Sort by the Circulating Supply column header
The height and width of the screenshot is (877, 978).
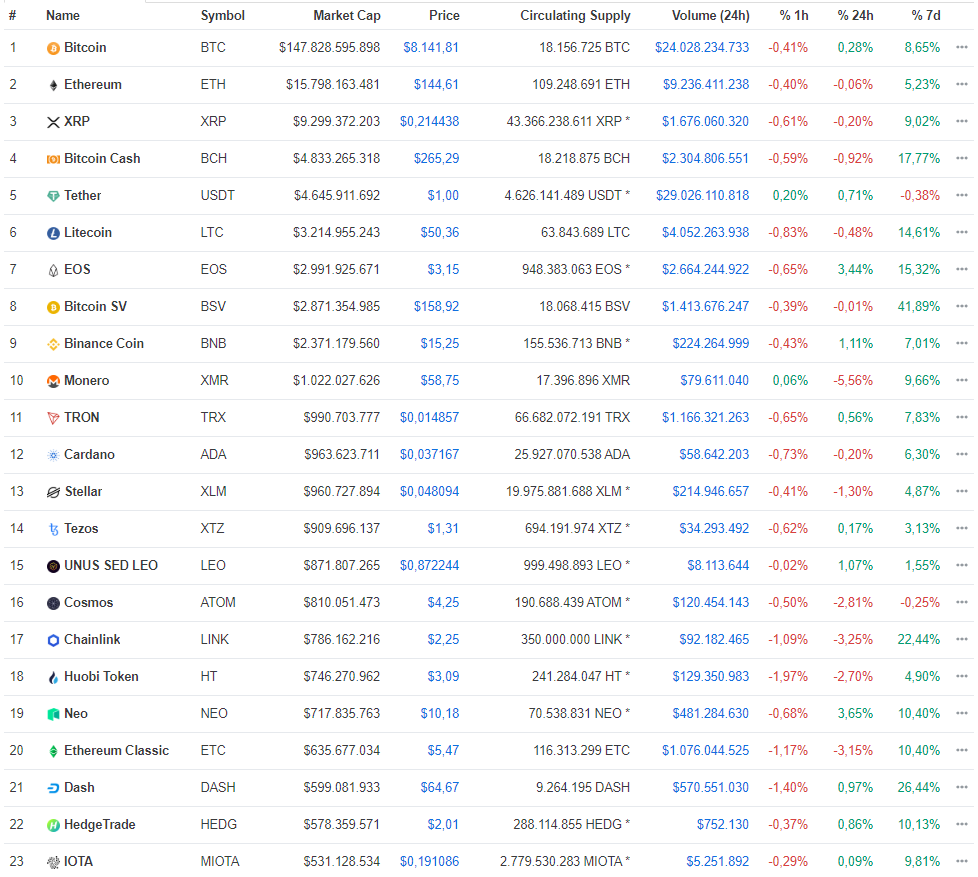(x=575, y=16)
